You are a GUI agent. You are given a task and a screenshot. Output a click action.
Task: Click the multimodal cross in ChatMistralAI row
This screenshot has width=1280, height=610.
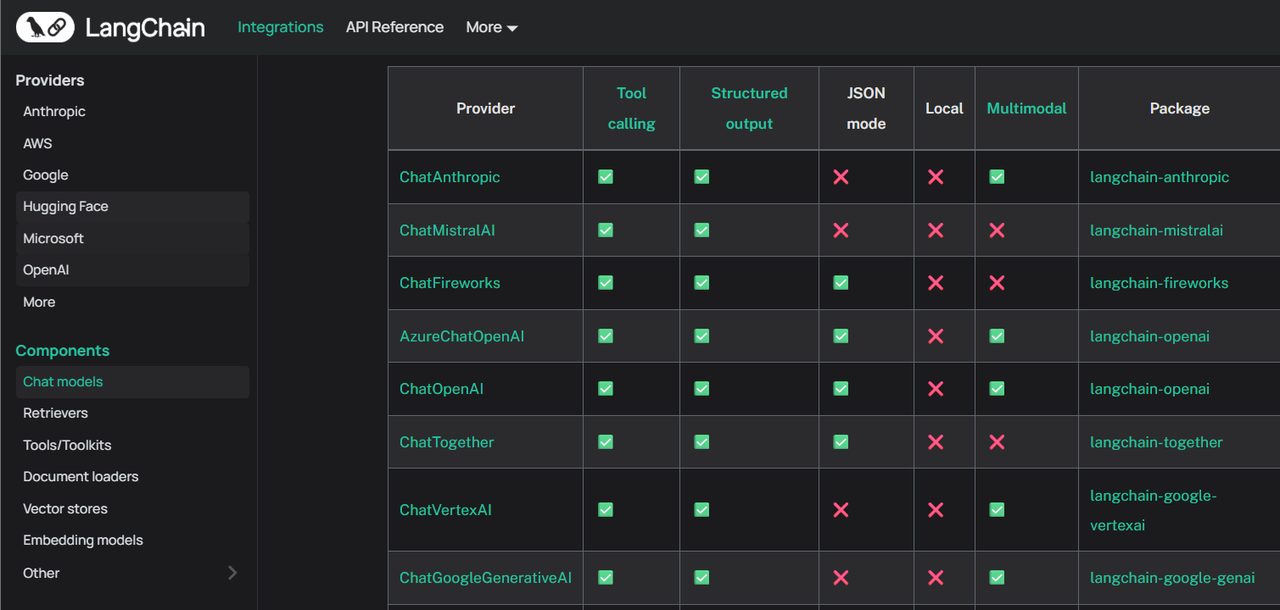(x=997, y=230)
